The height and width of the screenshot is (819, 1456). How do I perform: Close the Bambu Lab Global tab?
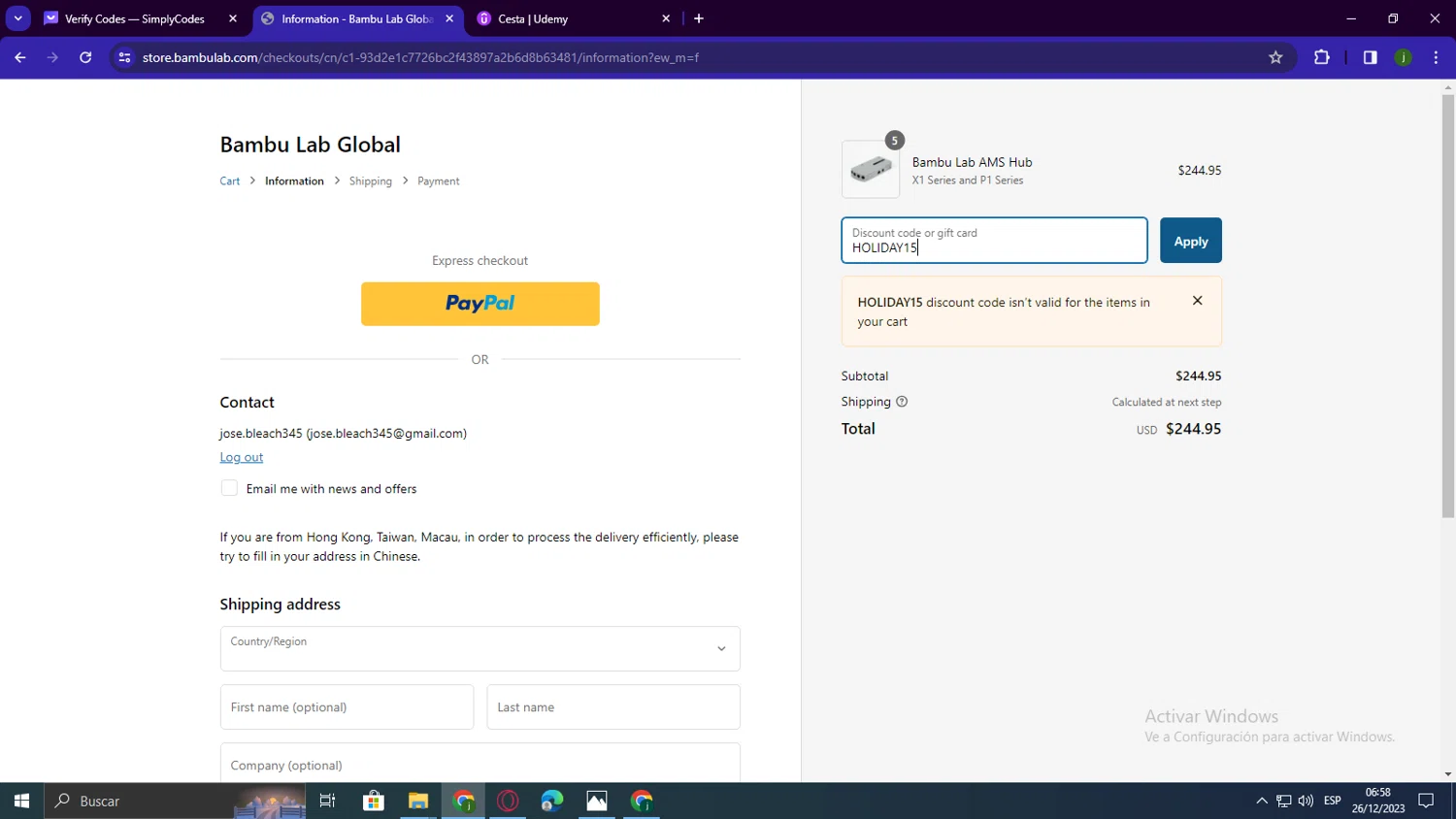449,18
